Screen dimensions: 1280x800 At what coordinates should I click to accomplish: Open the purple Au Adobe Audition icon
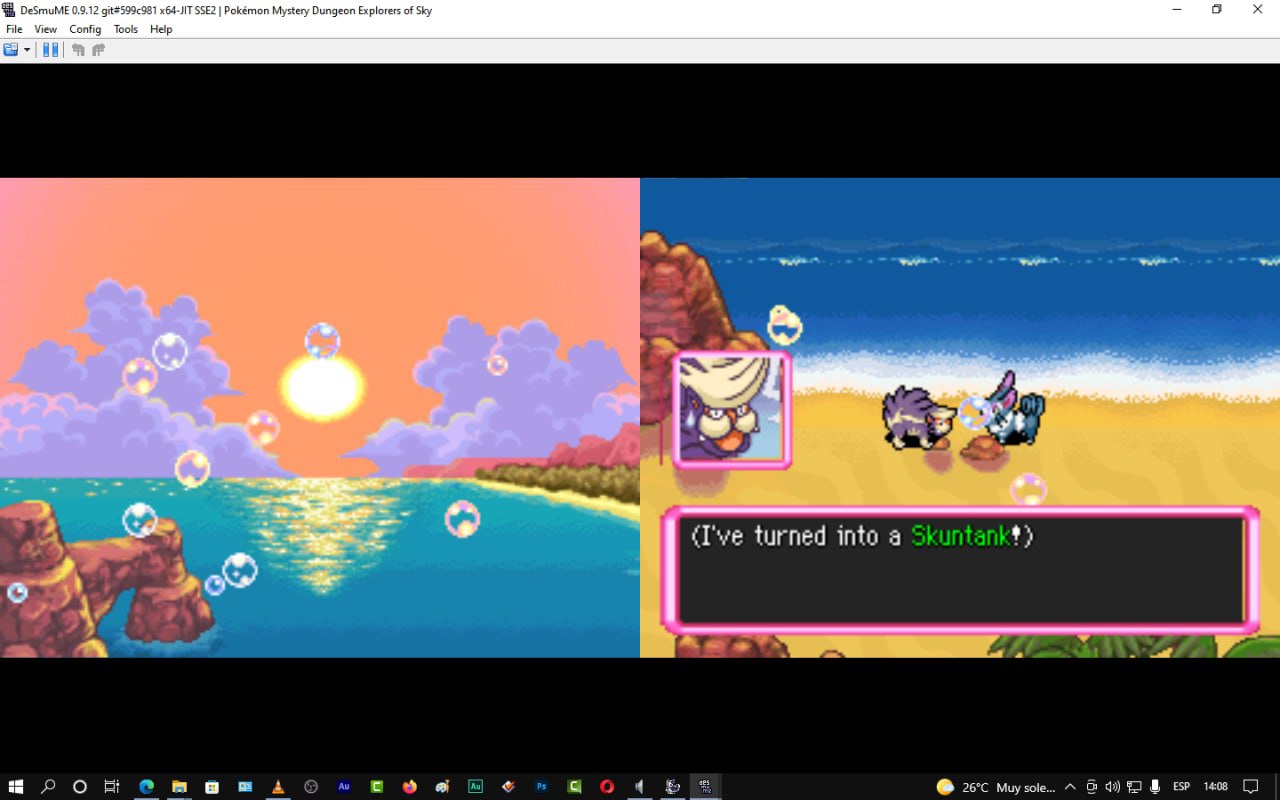click(x=344, y=787)
